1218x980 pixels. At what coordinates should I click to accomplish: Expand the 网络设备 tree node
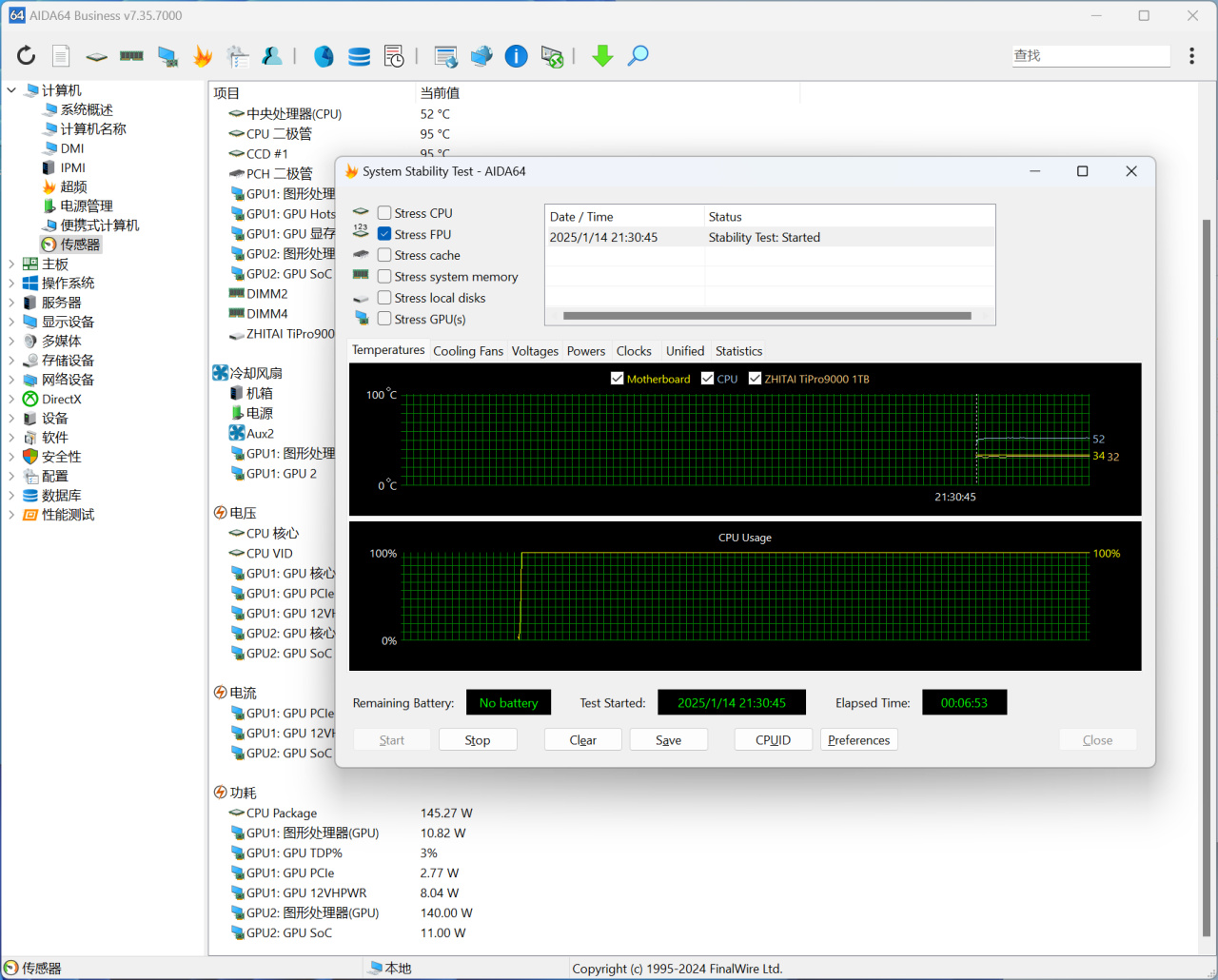11,380
